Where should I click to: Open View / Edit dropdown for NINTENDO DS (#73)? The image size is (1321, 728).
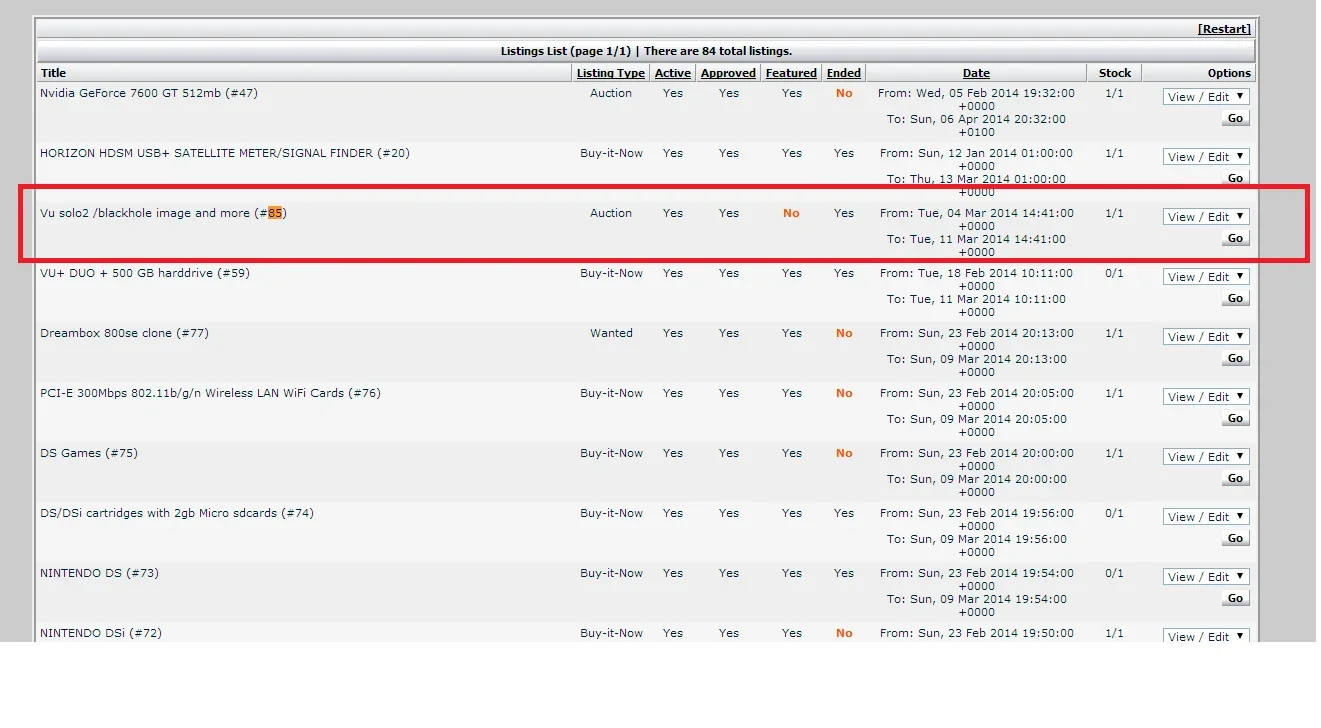(x=1206, y=577)
